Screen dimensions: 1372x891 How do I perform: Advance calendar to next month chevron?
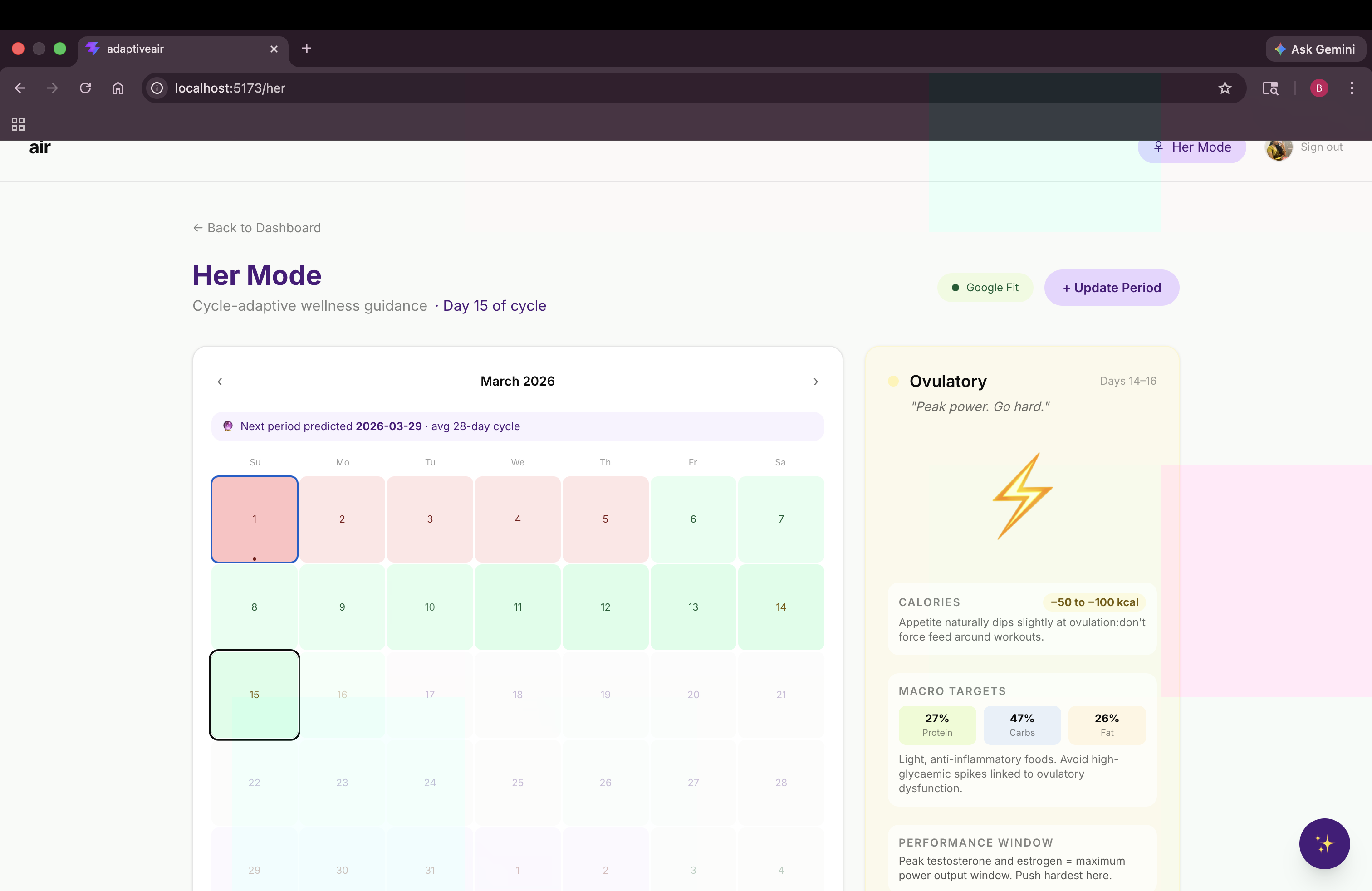pos(815,382)
